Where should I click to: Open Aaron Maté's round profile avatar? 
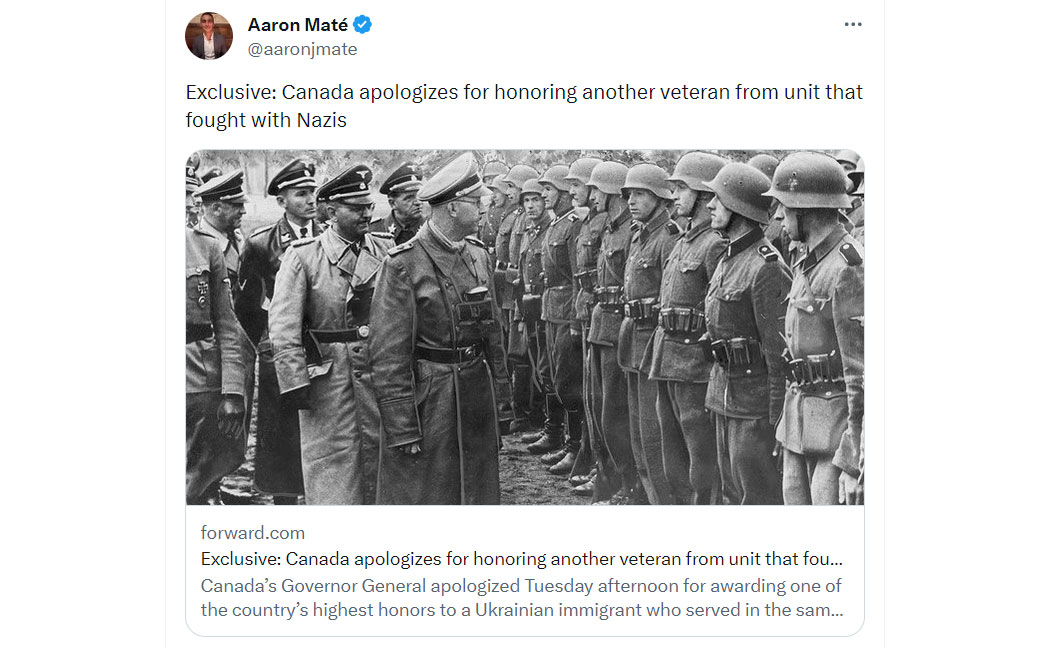point(209,35)
